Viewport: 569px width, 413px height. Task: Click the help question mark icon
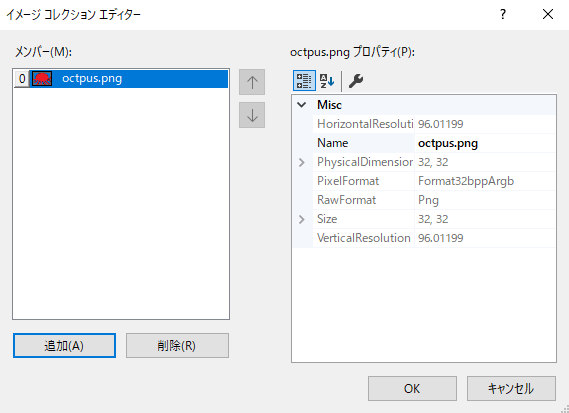pyautogui.click(x=503, y=15)
